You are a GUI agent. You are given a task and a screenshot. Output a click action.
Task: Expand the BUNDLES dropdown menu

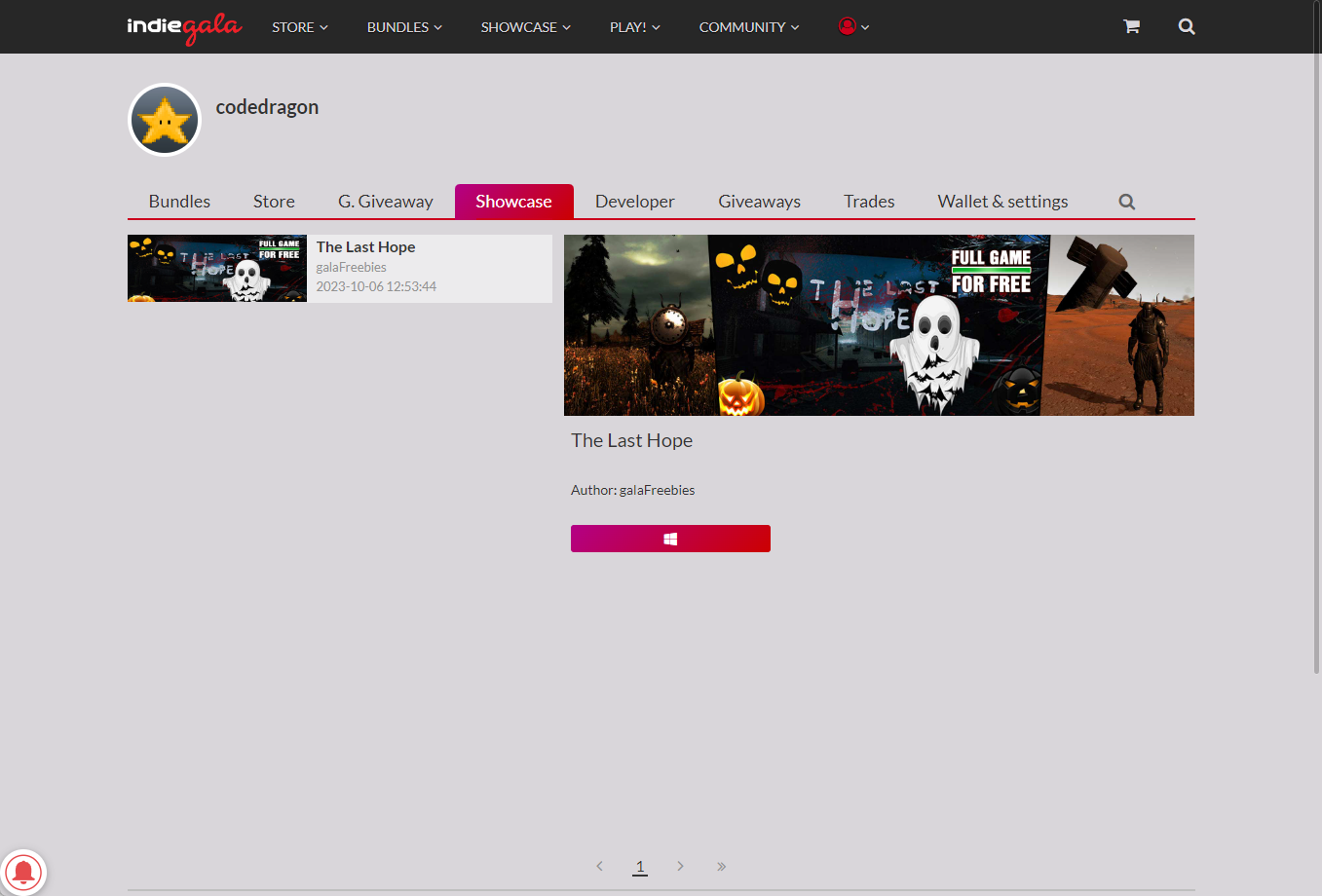click(x=404, y=27)
